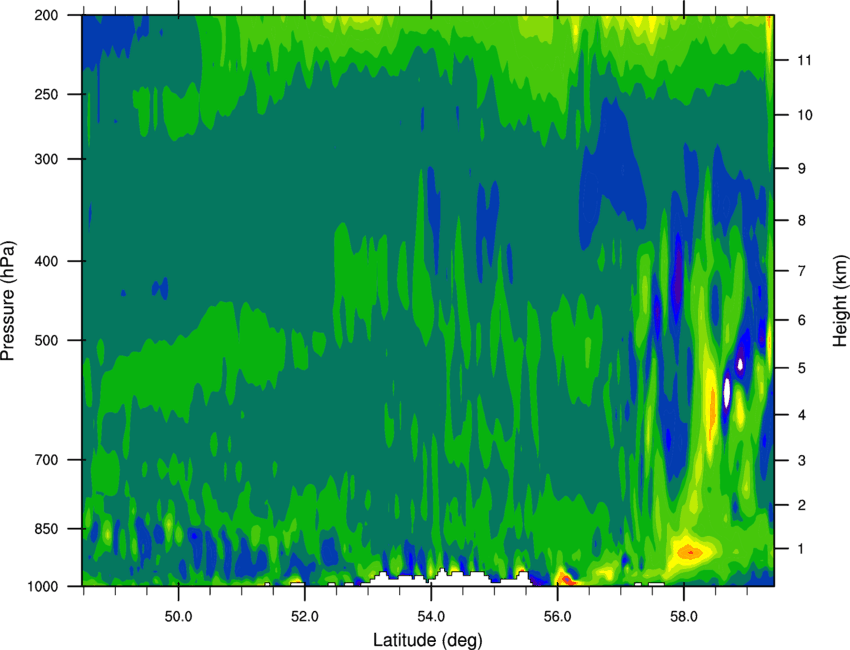This screenshot has height=650, width=850.
Task: Click the 3 km height tick label
Action: click(801, 461)
